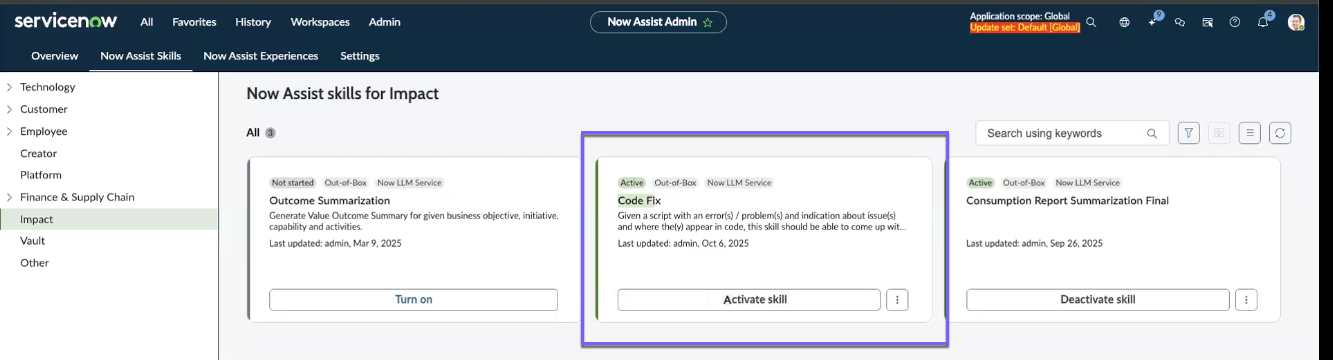Open the Now Assist sparkle icon
The height and width of the screenshot is (360, 1333).
point(1153,21)
